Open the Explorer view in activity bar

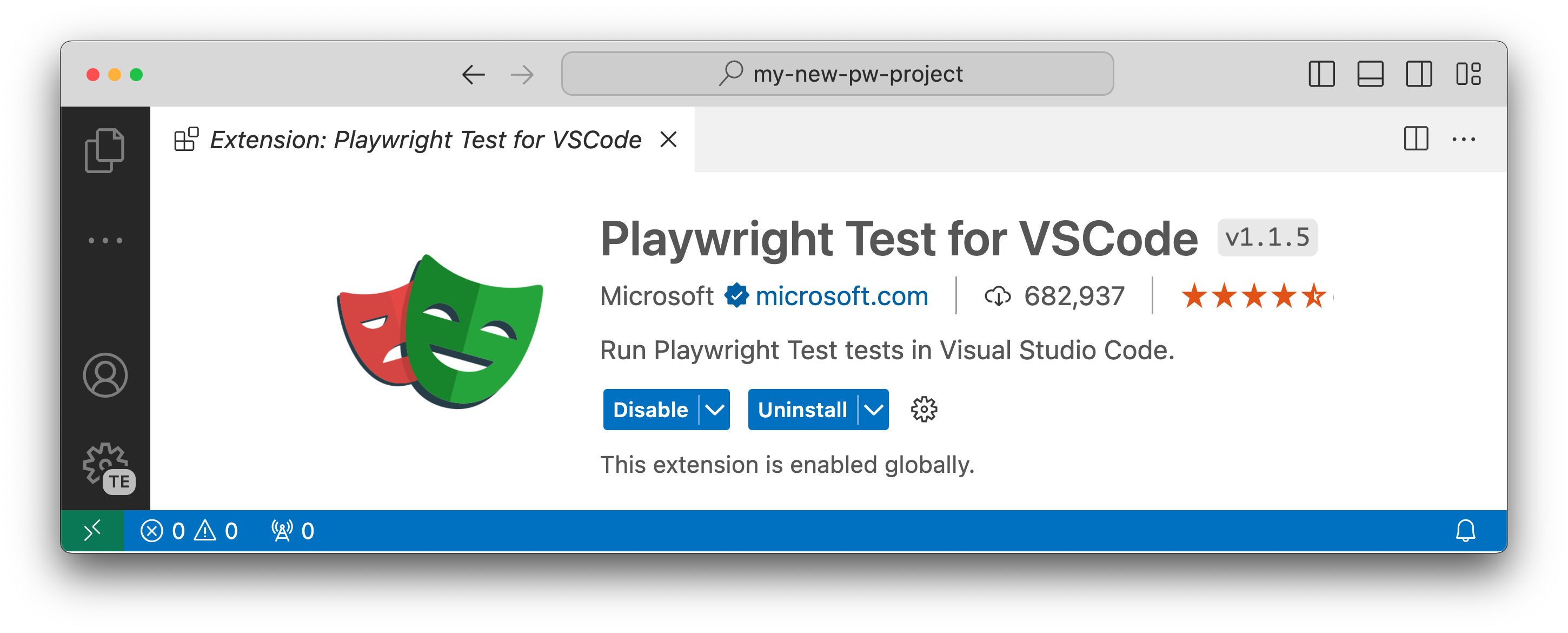coord(105,150)
